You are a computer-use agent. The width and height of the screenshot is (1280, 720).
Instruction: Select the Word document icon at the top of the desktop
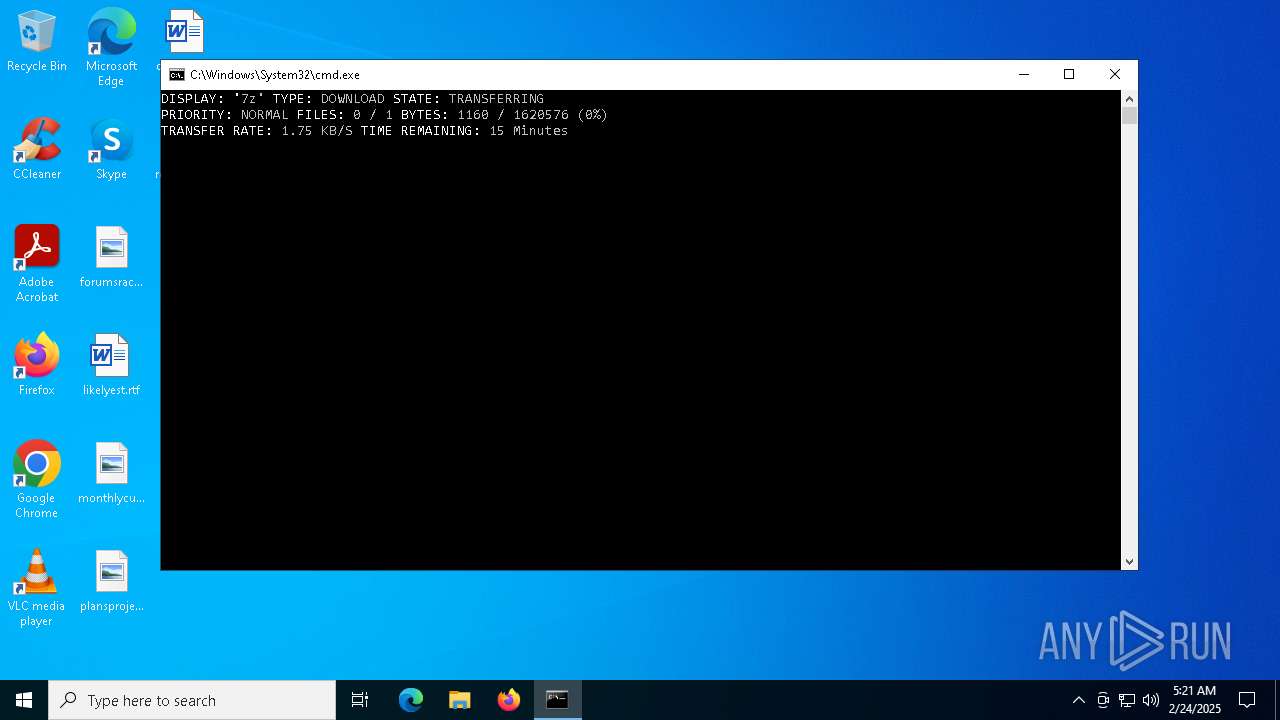184,32
